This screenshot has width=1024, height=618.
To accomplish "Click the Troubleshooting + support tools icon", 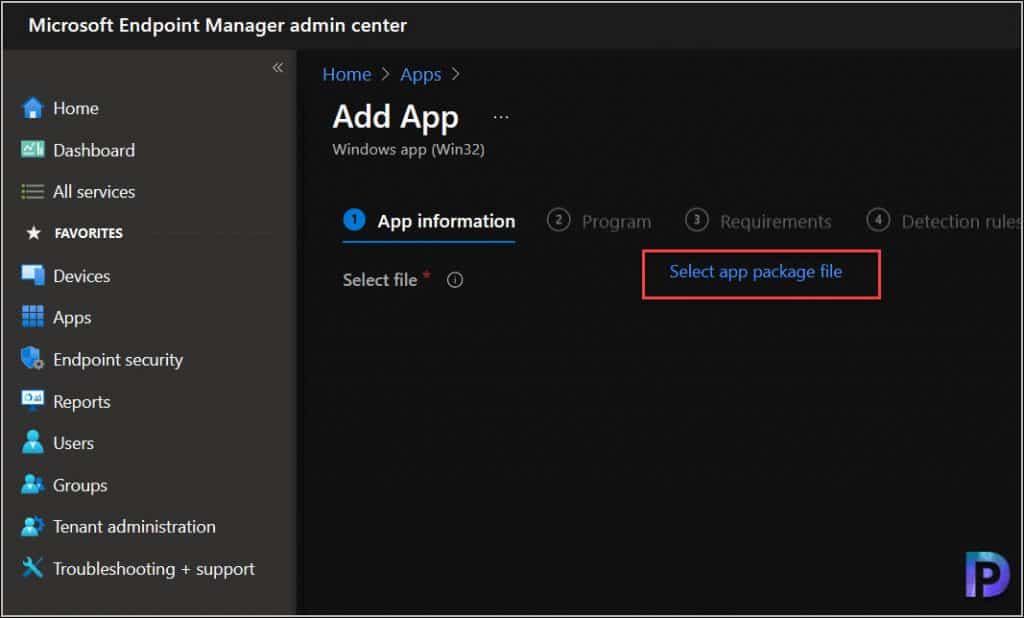I will [33, 568].
